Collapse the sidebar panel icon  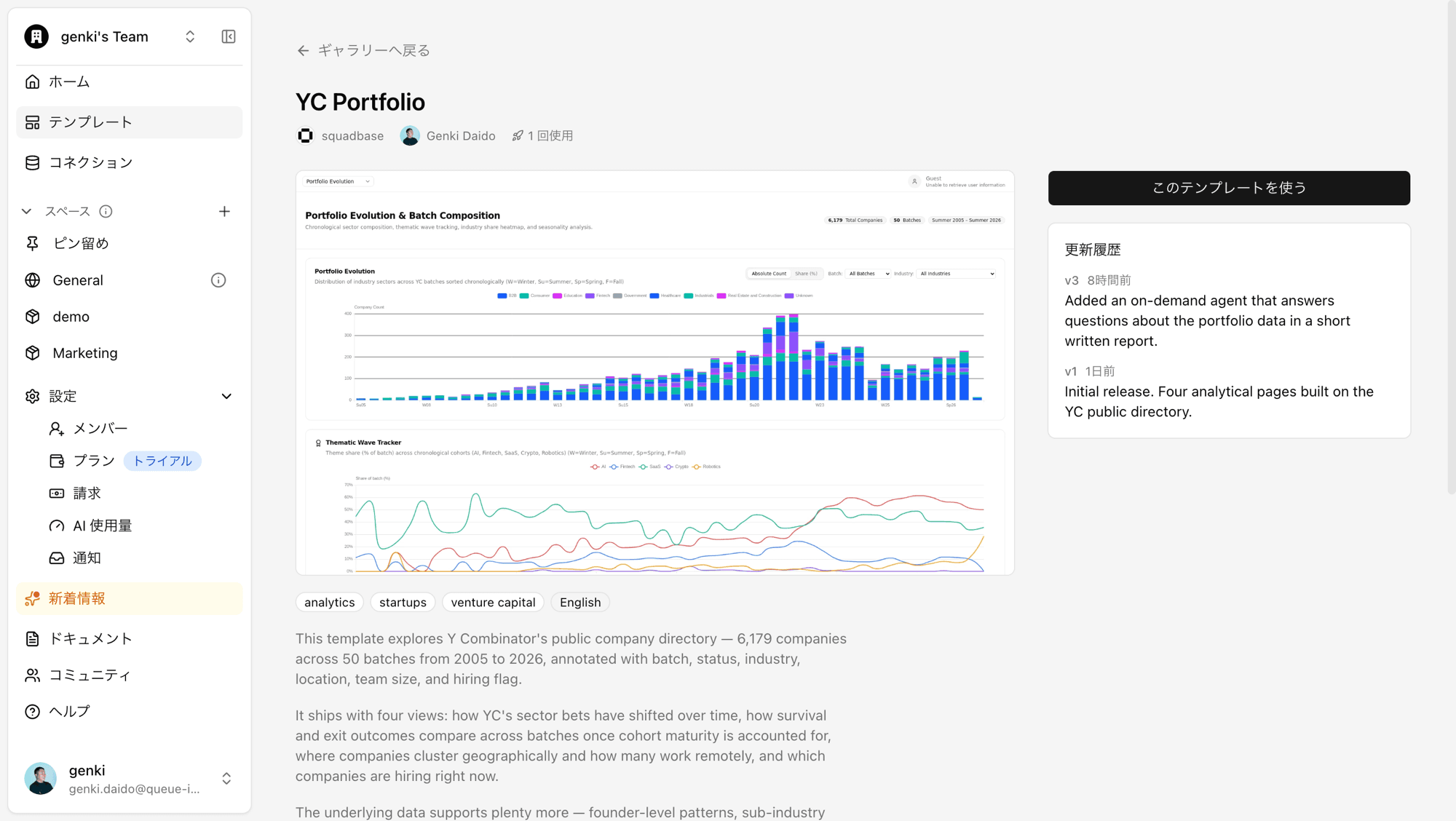click(229, 36)
